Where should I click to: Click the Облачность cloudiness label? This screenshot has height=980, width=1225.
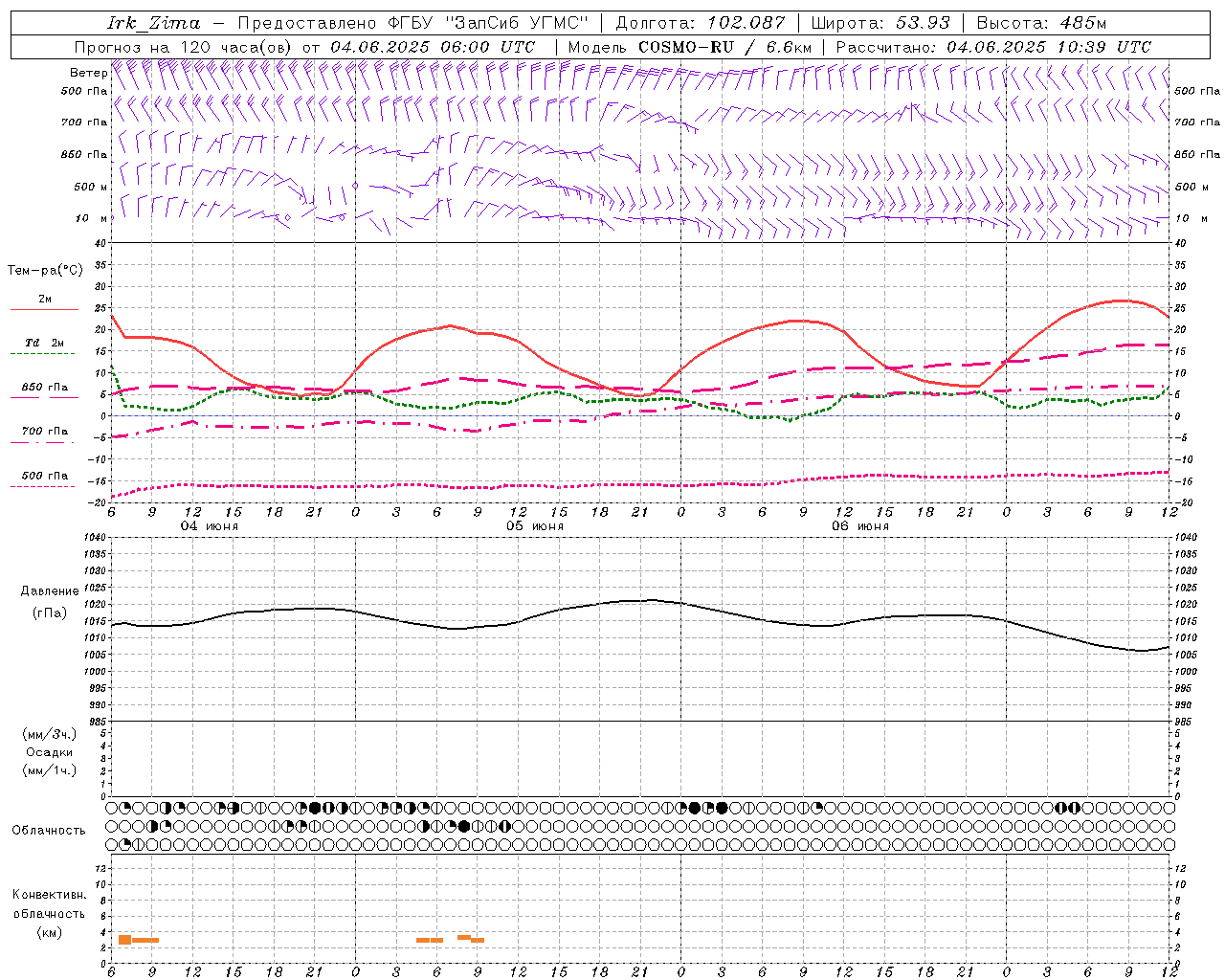(x=49, y=830)
